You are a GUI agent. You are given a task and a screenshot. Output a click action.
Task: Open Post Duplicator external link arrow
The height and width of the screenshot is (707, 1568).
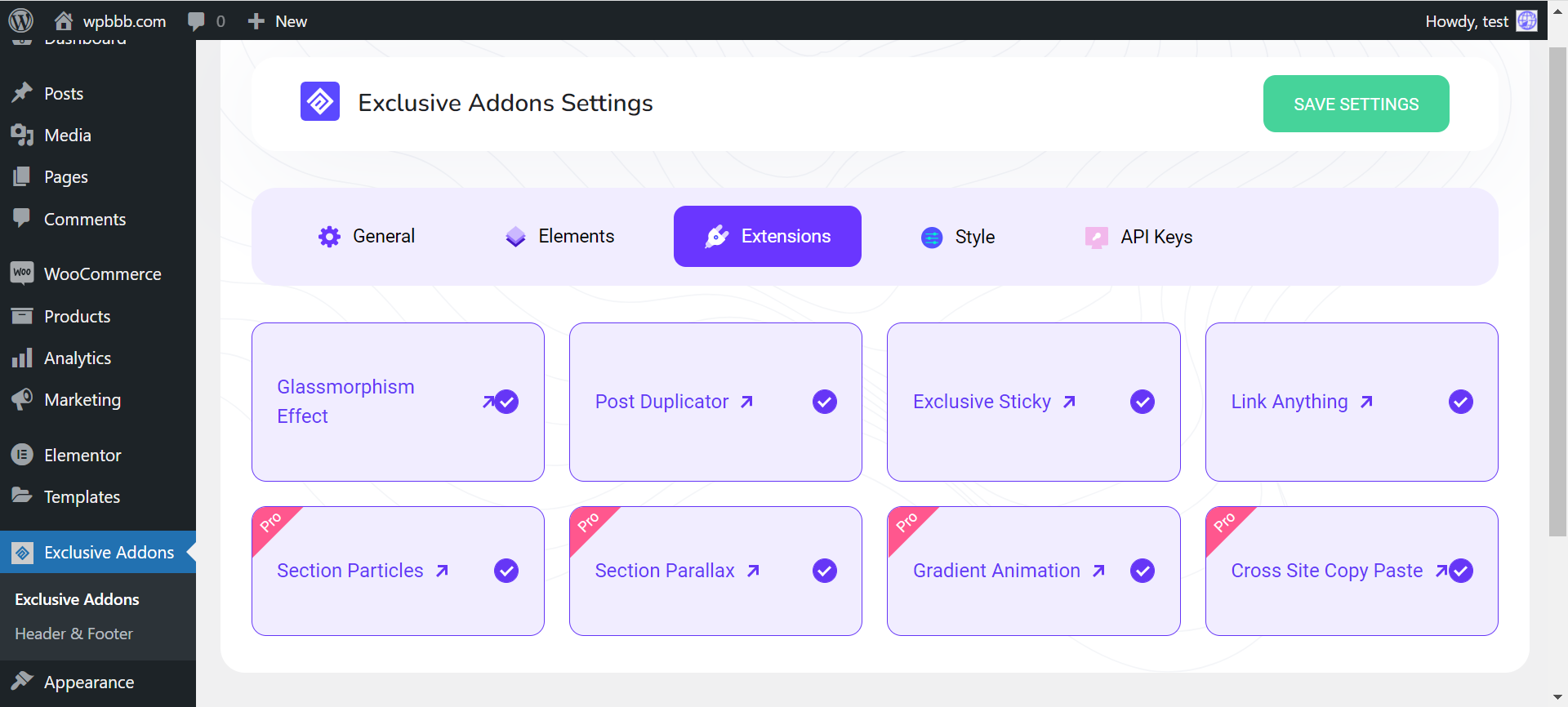pyautogui.click(x=746, y=402)
